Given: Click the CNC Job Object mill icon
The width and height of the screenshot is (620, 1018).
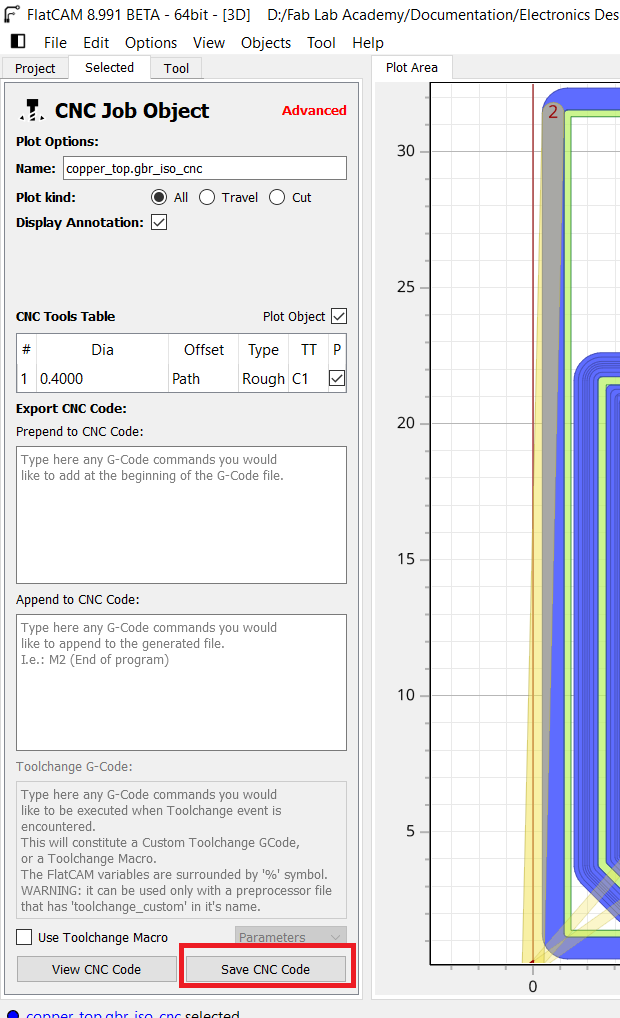Looking at the screenshot, I should point(31,110).
